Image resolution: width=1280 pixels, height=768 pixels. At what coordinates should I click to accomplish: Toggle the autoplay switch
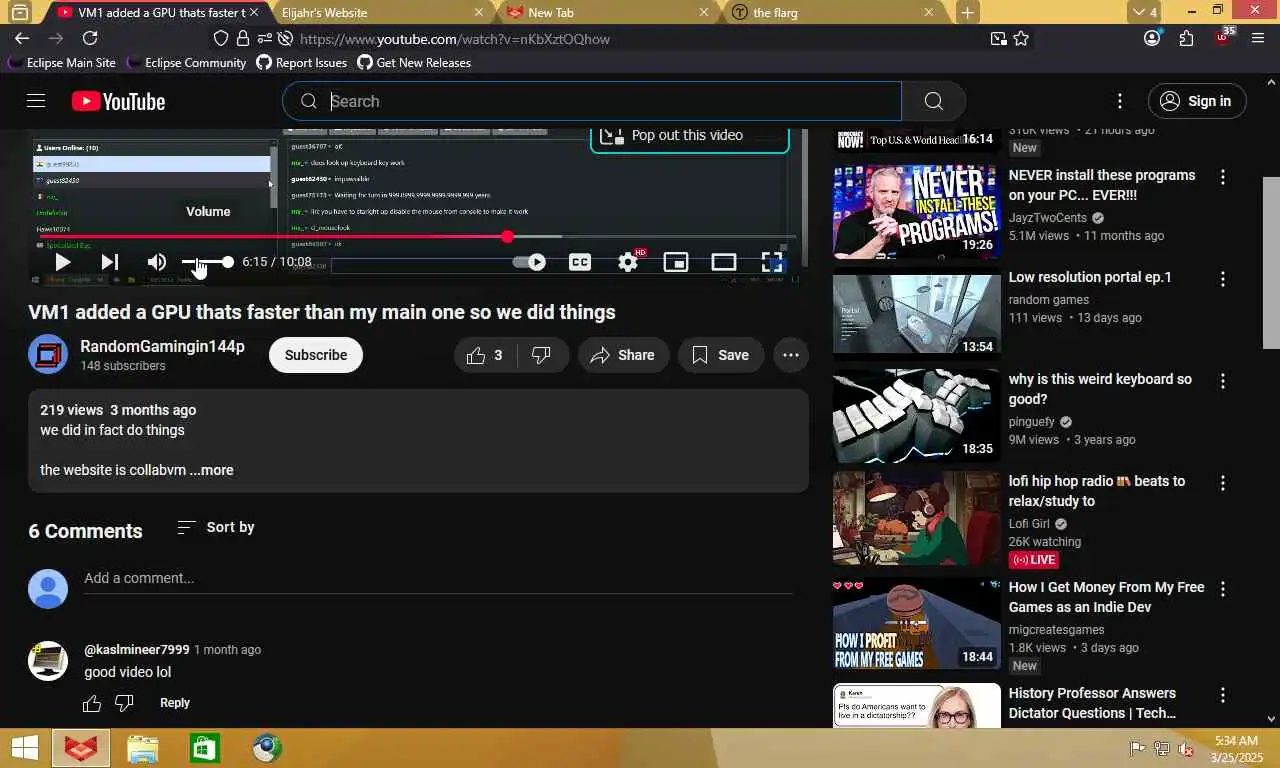tap(529, 262)
